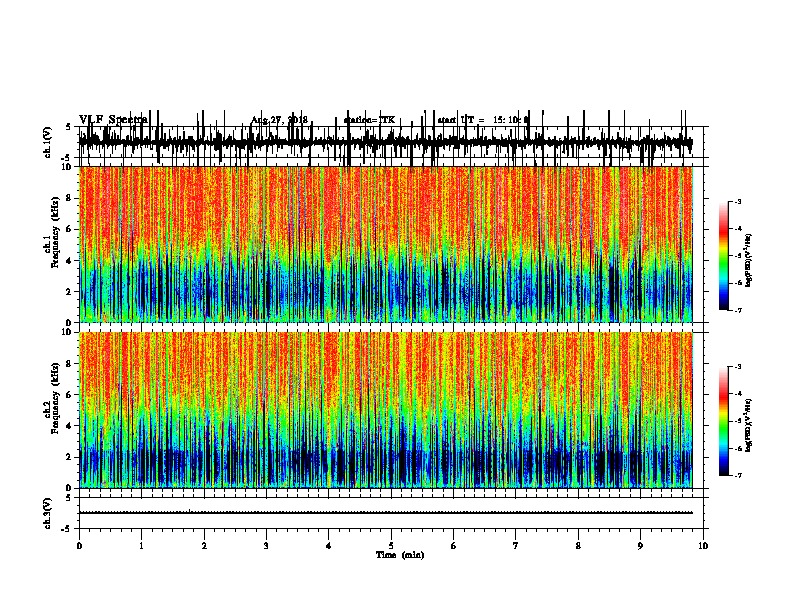Screen dimensions: 792x612
Task: Click the time axis tick label '8'
Action: tap(578, 545)
